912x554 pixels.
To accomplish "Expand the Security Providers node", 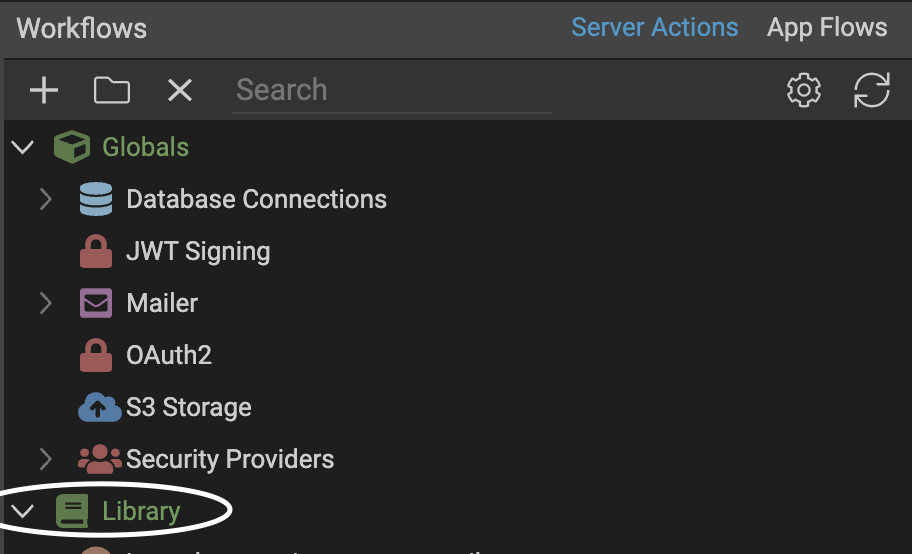I will pyautogui.click(x=46, y=459).
